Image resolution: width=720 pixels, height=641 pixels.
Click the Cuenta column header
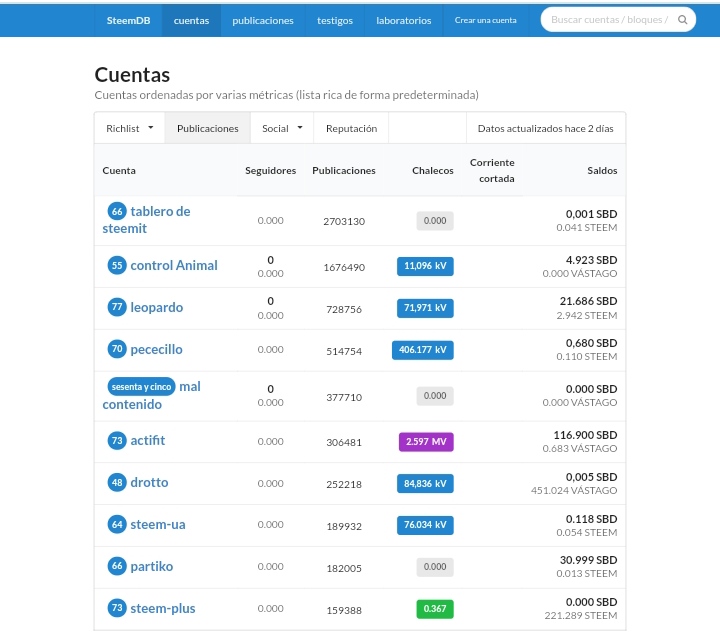pyautogui.click(x=119, y=170)
